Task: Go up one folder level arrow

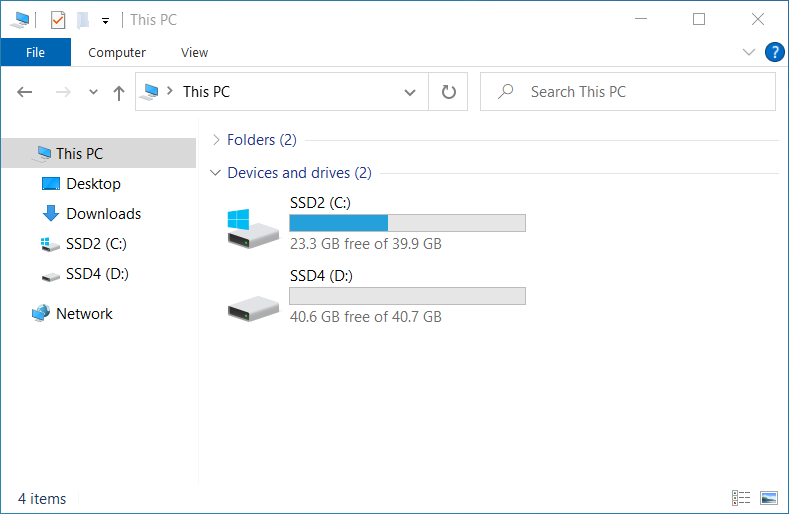Action: (119, 93)
